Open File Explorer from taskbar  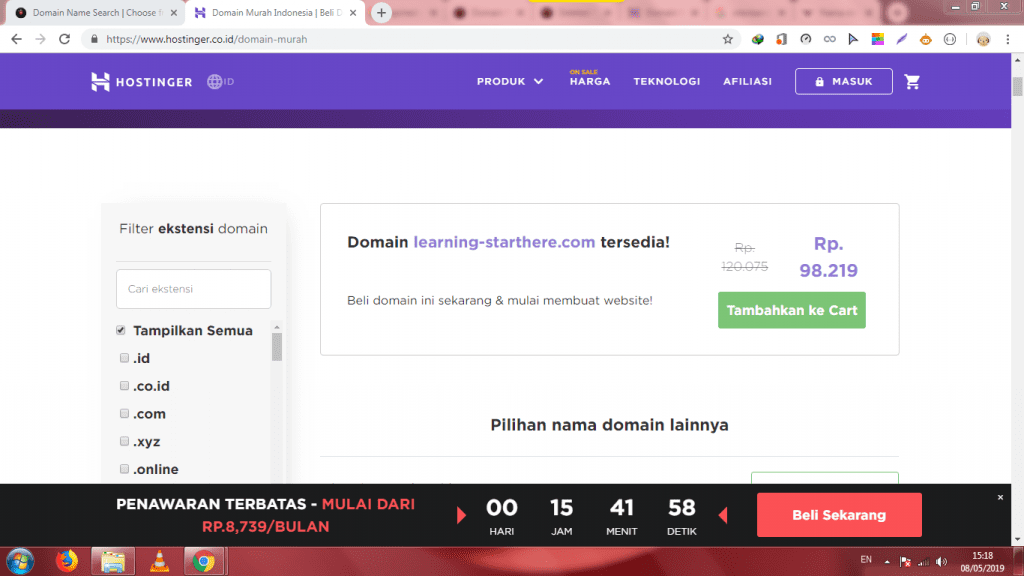pos(113,562)
